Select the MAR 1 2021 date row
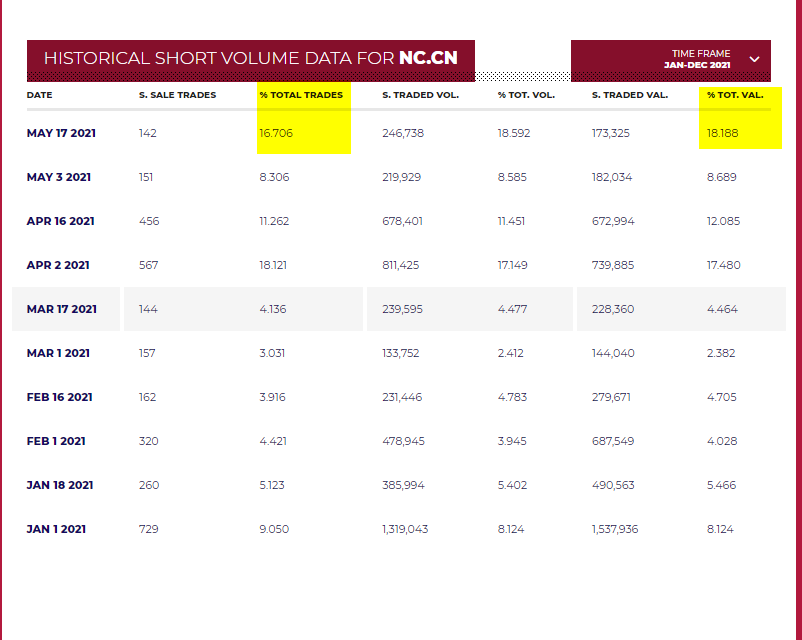 (x=58, y=353)
